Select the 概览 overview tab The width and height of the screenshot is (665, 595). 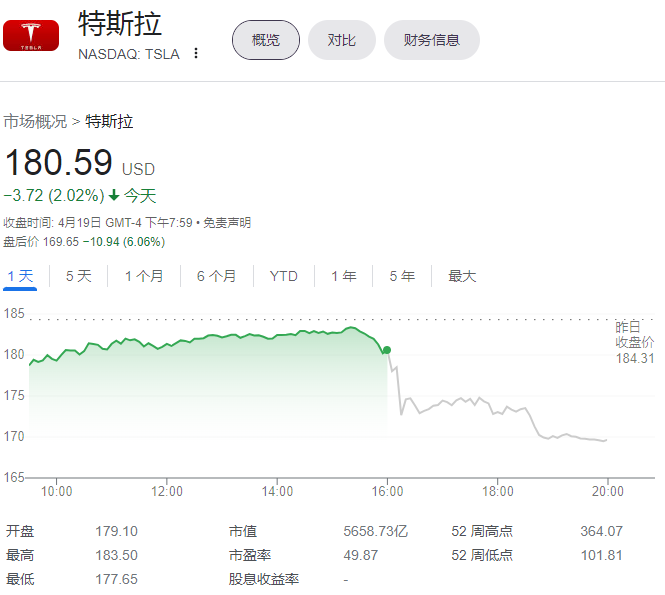(266, 40)
